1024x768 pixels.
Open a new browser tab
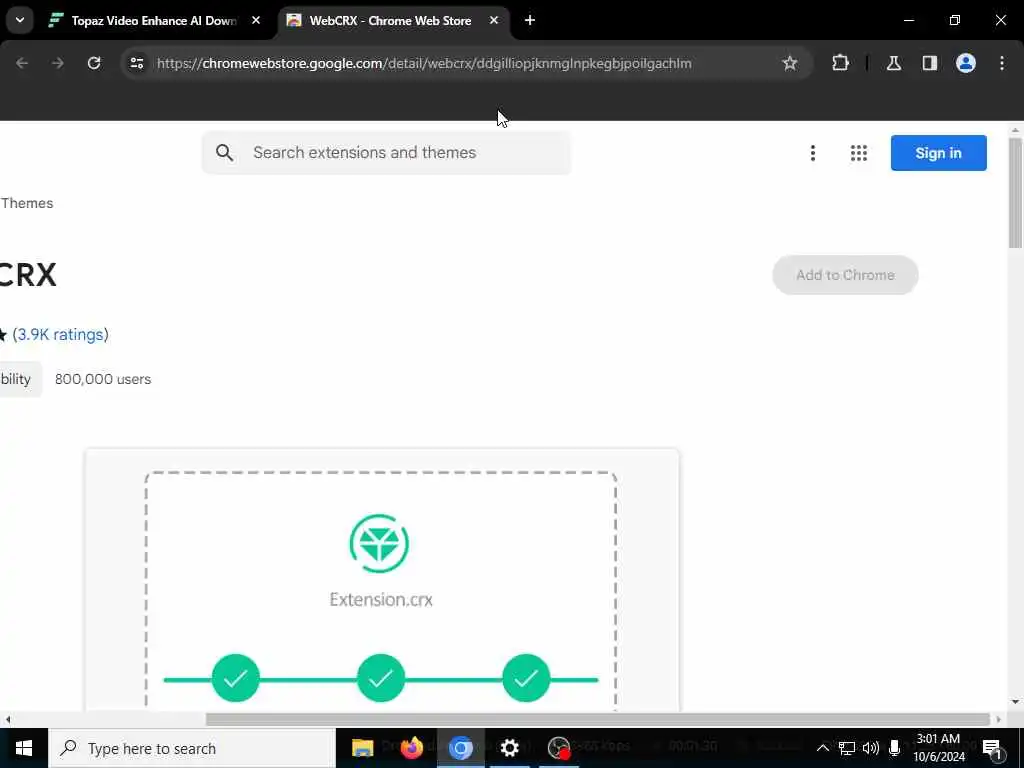point(530,21)
